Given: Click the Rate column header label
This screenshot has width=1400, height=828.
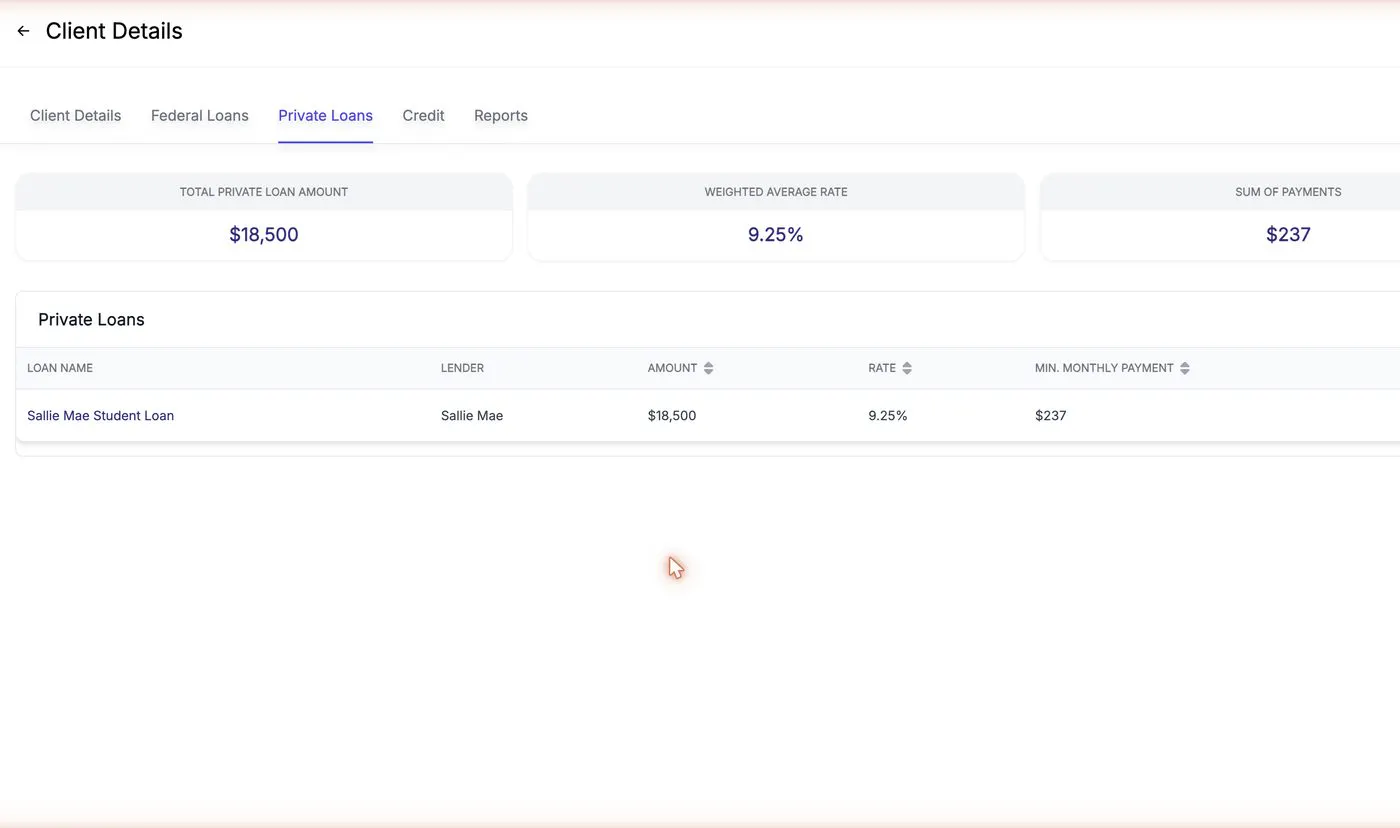Looking at the screenshot, I should click(x=882, y=368).
